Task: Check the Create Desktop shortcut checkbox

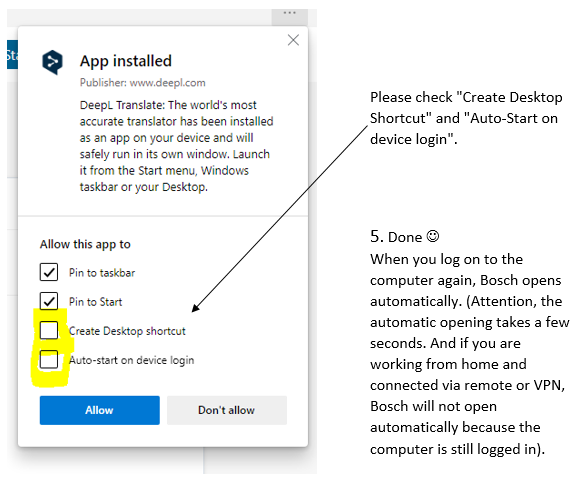Action: [x=49, y=330]
